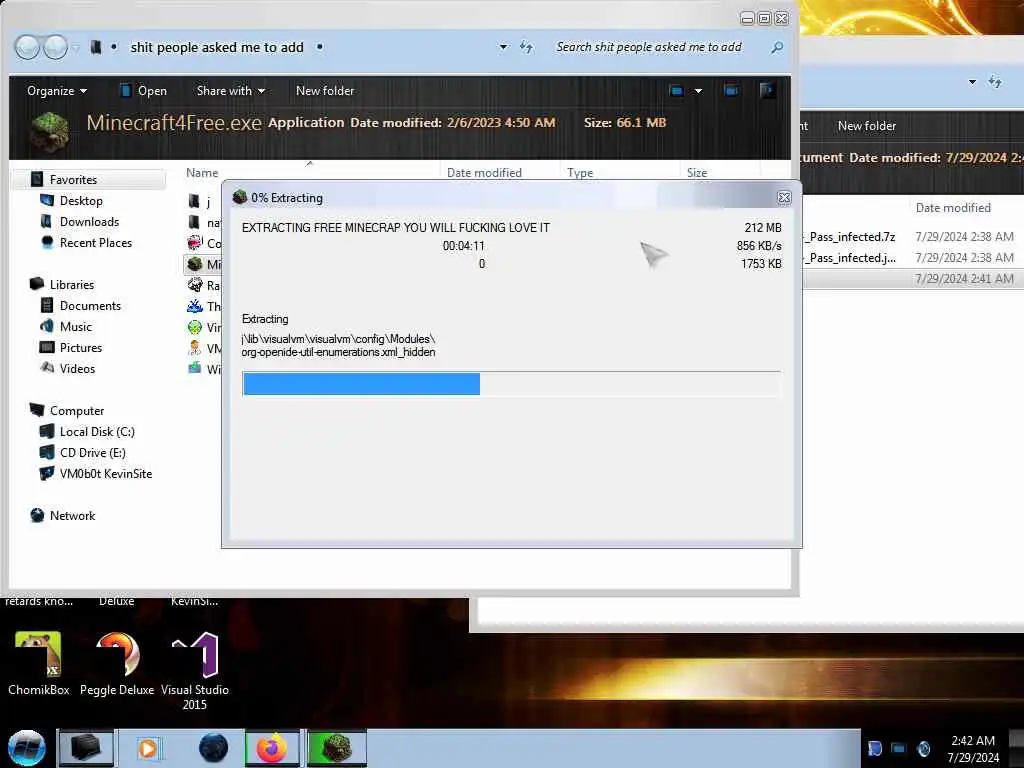Click the Minecraft block taskbar button
Screen dimensions: 1024x768
pos(337,748)
